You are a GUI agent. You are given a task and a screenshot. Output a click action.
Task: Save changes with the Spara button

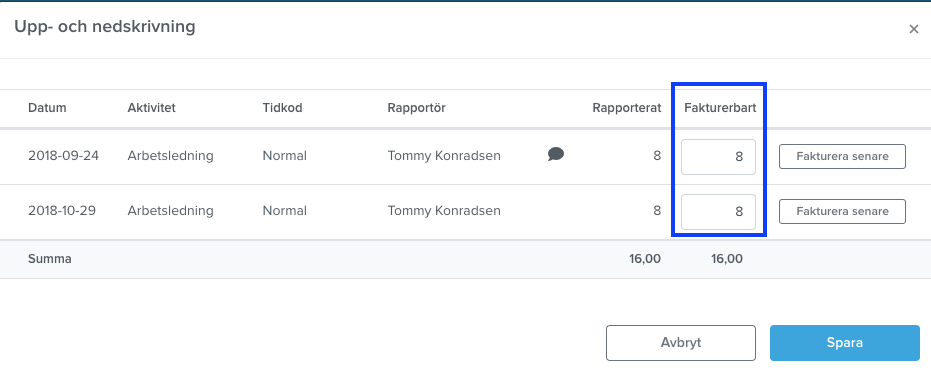click(845, 343)
